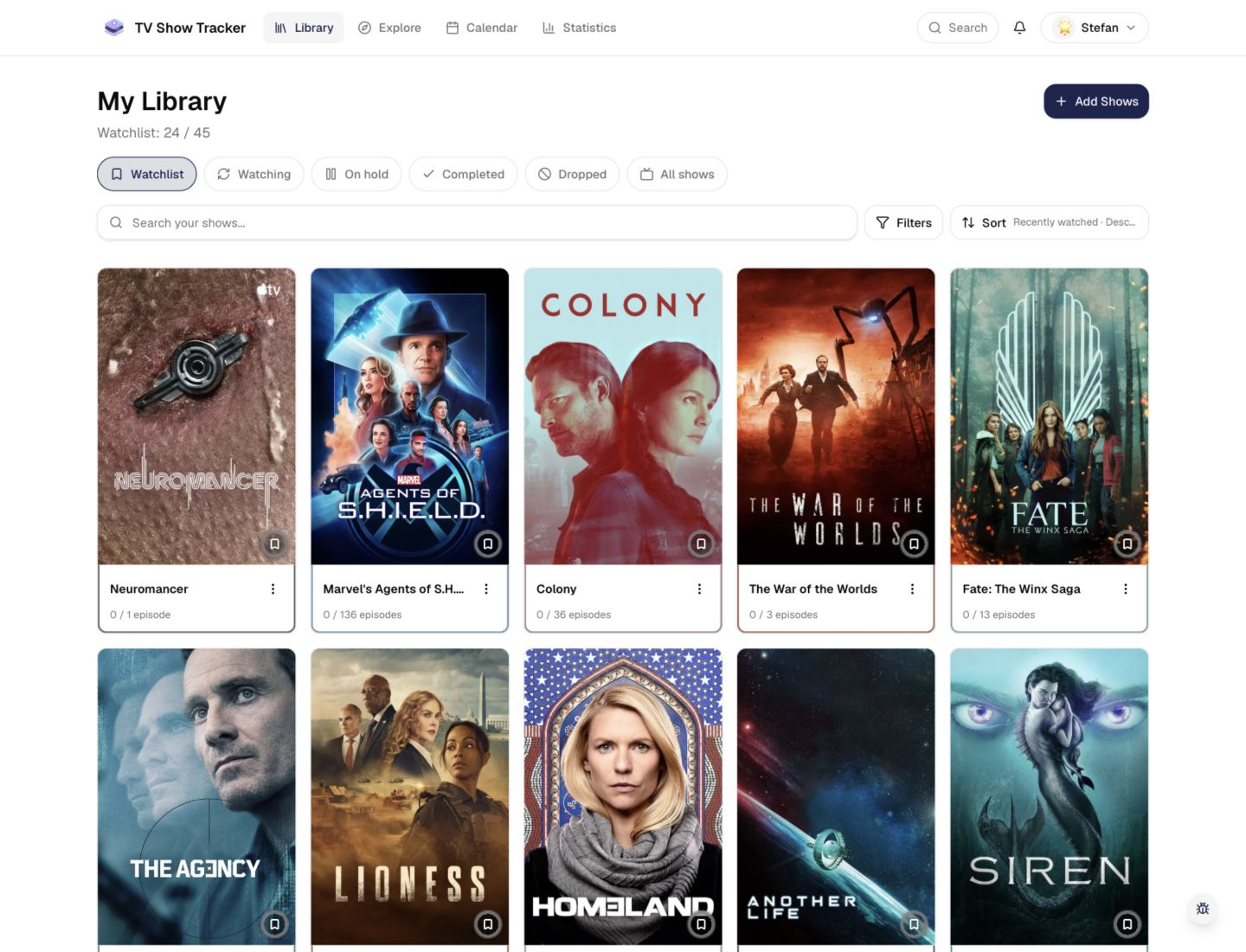Screen dimensions: 1246x952
Task: Toggle bookmark on Colony poster
Action: pyautogui.click(x=701, y=544)
